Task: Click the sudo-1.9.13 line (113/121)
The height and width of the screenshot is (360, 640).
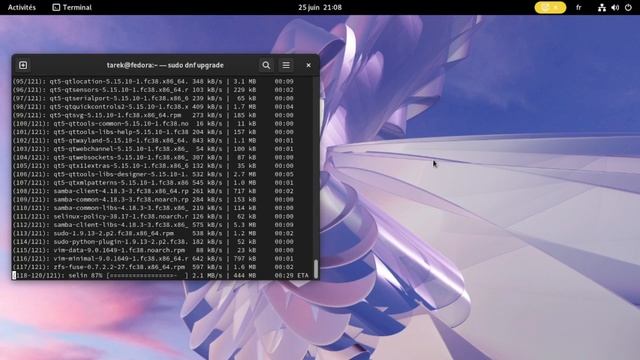Action: coord(153,233)
